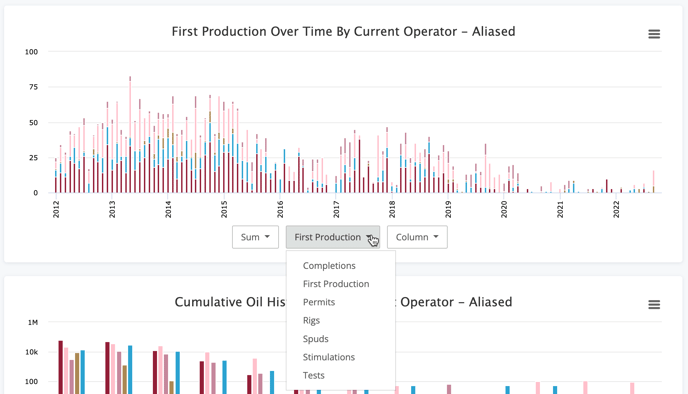Click the 2015 x-axis year label
The height and width of the screenshot is (394, 688).
click(x=224, y=209)
